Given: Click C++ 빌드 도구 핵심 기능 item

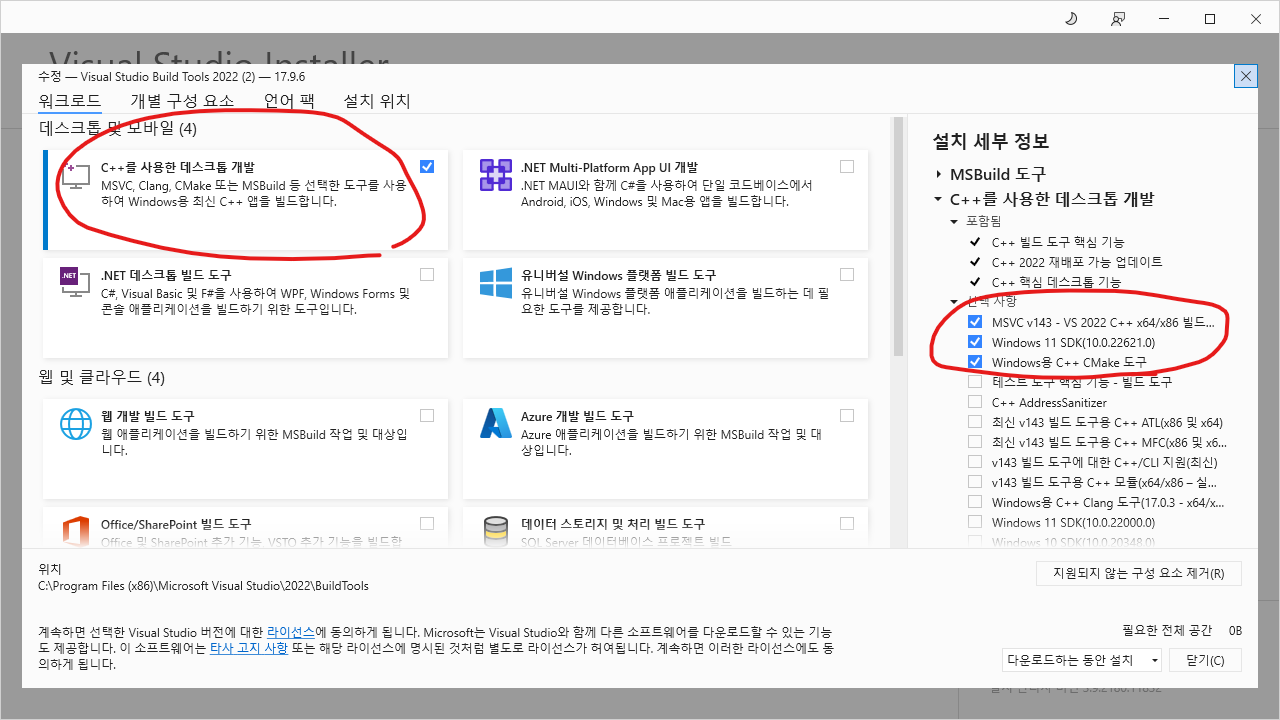Looking at the screenshot, I should coord(1058,242).
